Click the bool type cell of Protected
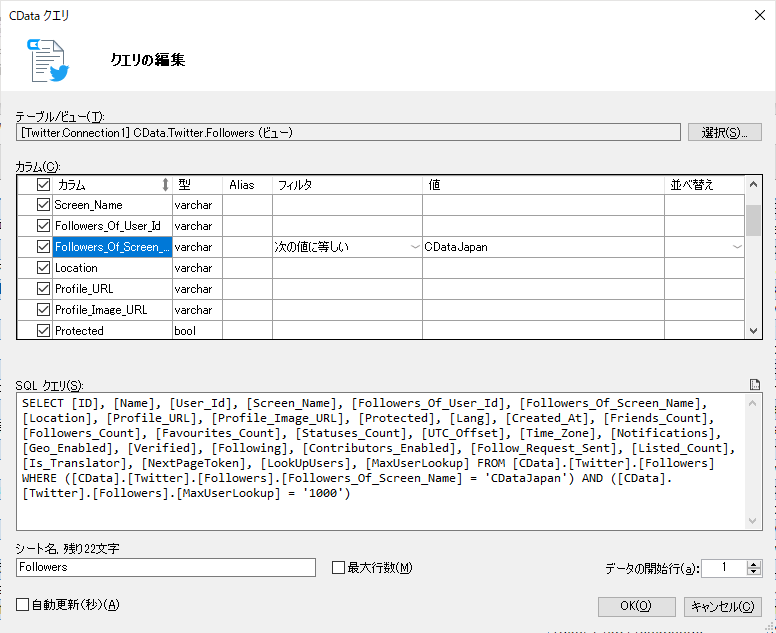The image size is (776, 633). point(197,331)
